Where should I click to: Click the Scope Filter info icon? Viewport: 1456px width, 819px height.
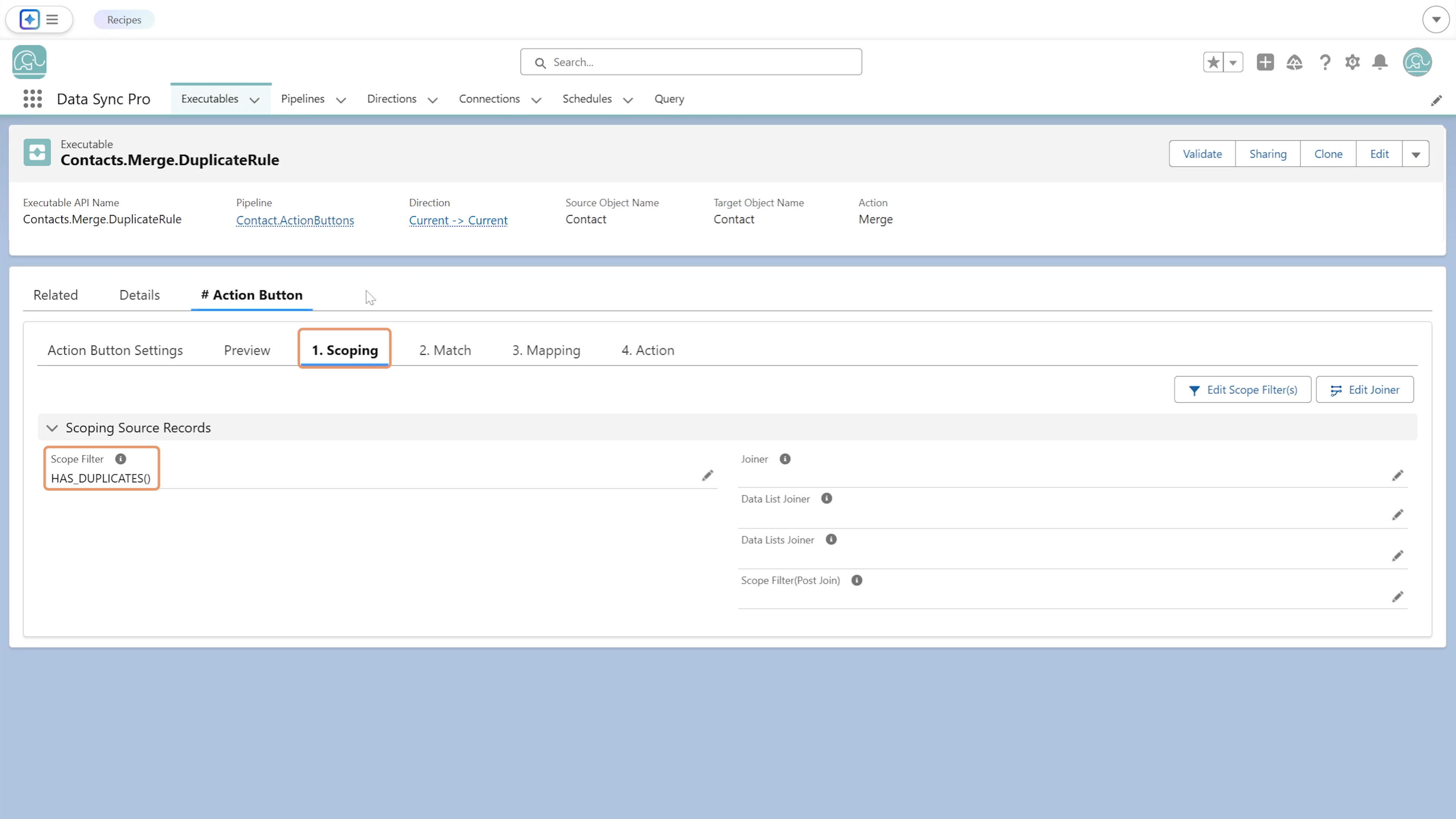click(x=121, y=459)
